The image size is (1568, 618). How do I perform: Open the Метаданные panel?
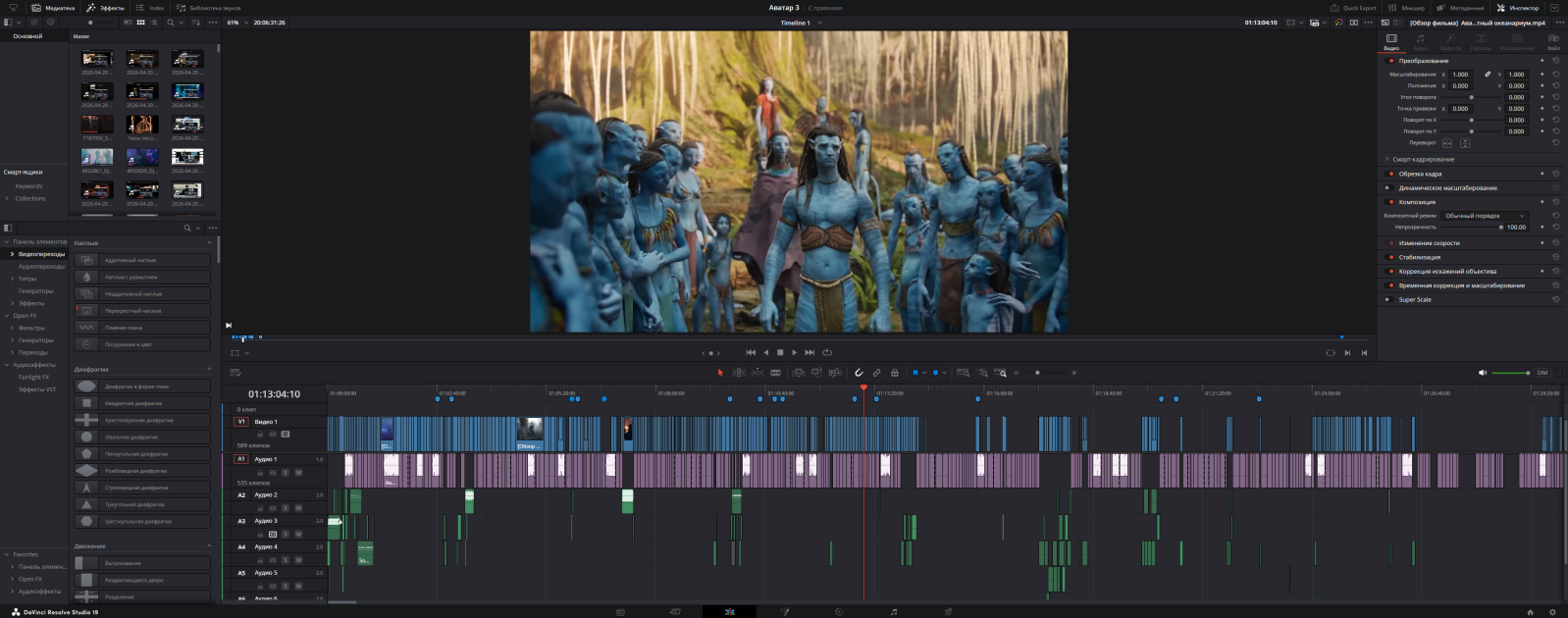point(1460,8)
